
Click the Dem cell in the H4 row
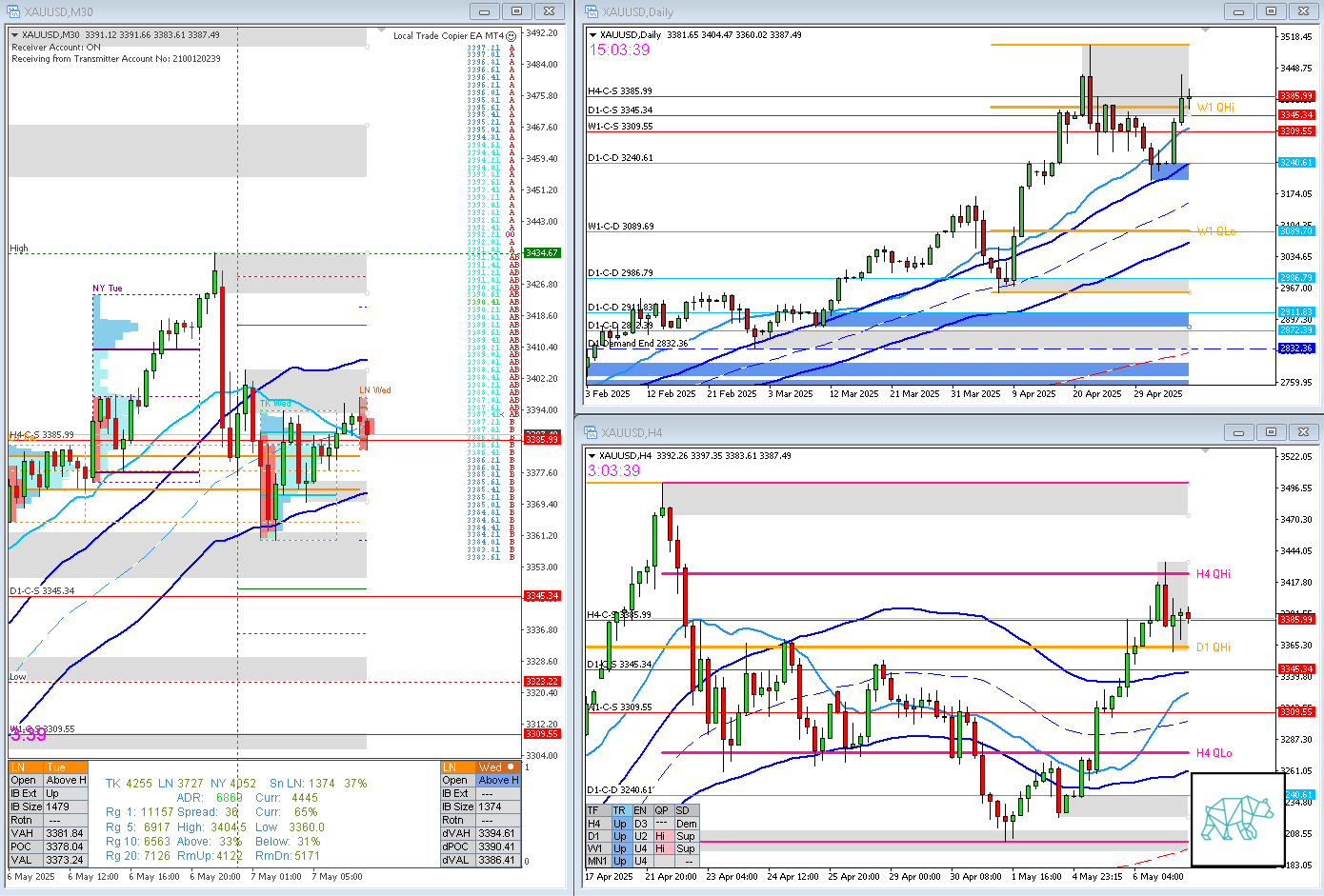pyautogui.click(x=687, y=824)
